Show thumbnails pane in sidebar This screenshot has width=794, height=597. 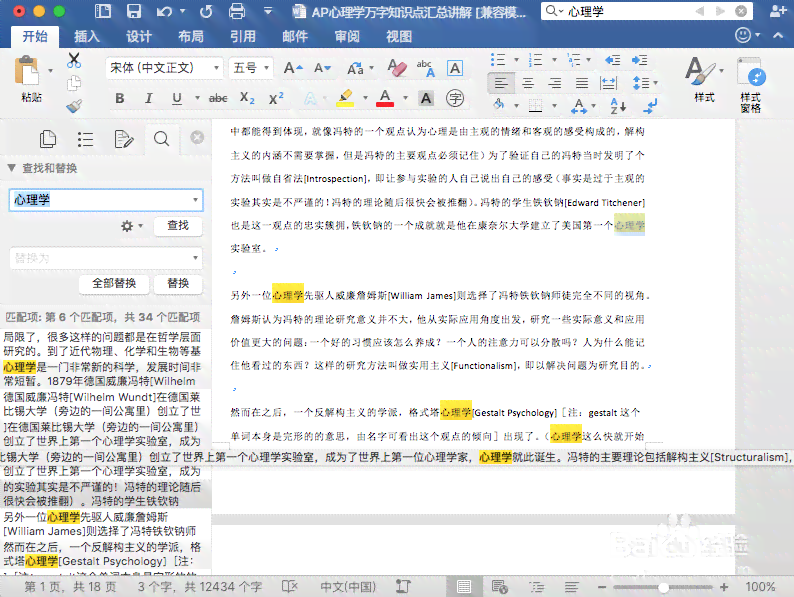tap(48, 139)
